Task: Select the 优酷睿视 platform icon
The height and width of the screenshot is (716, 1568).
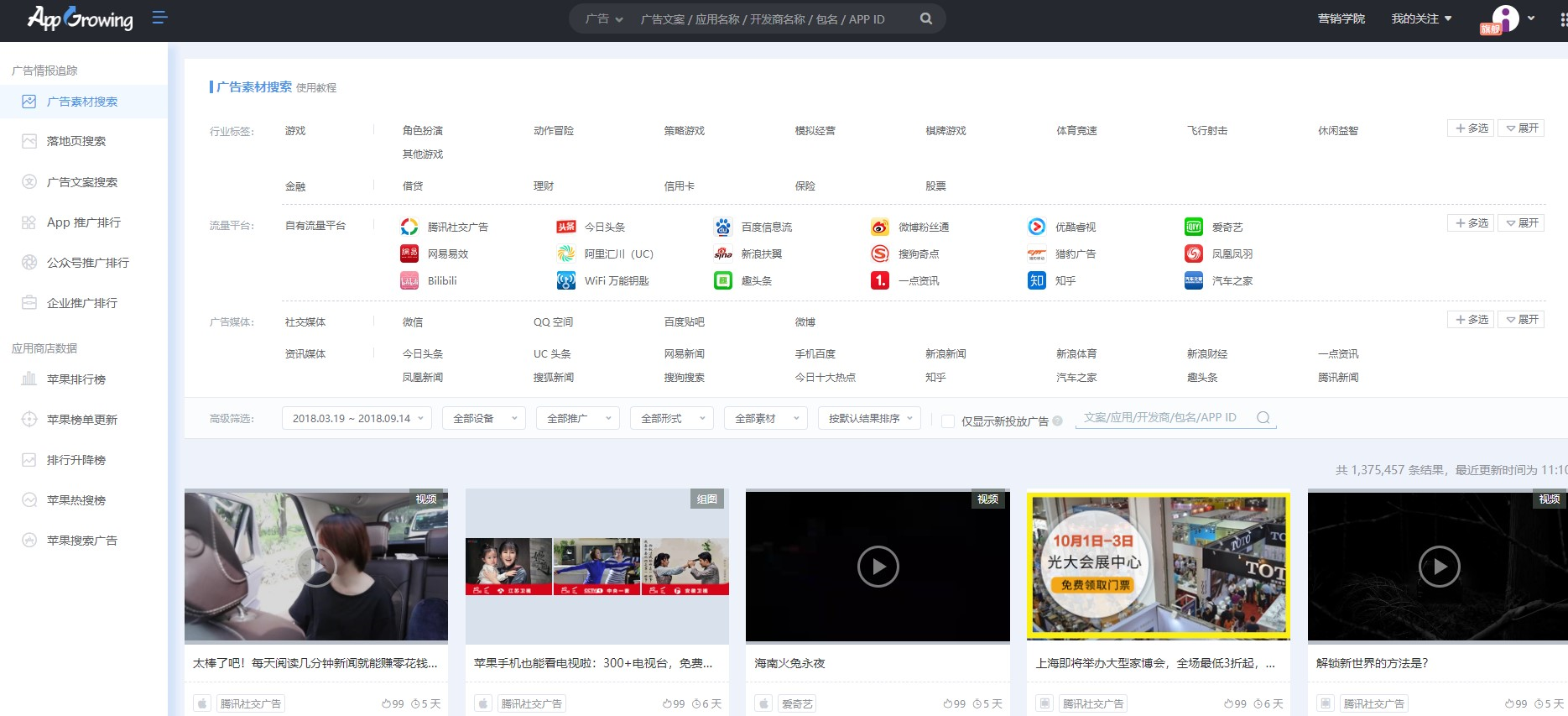Action: coord(1037,227)
